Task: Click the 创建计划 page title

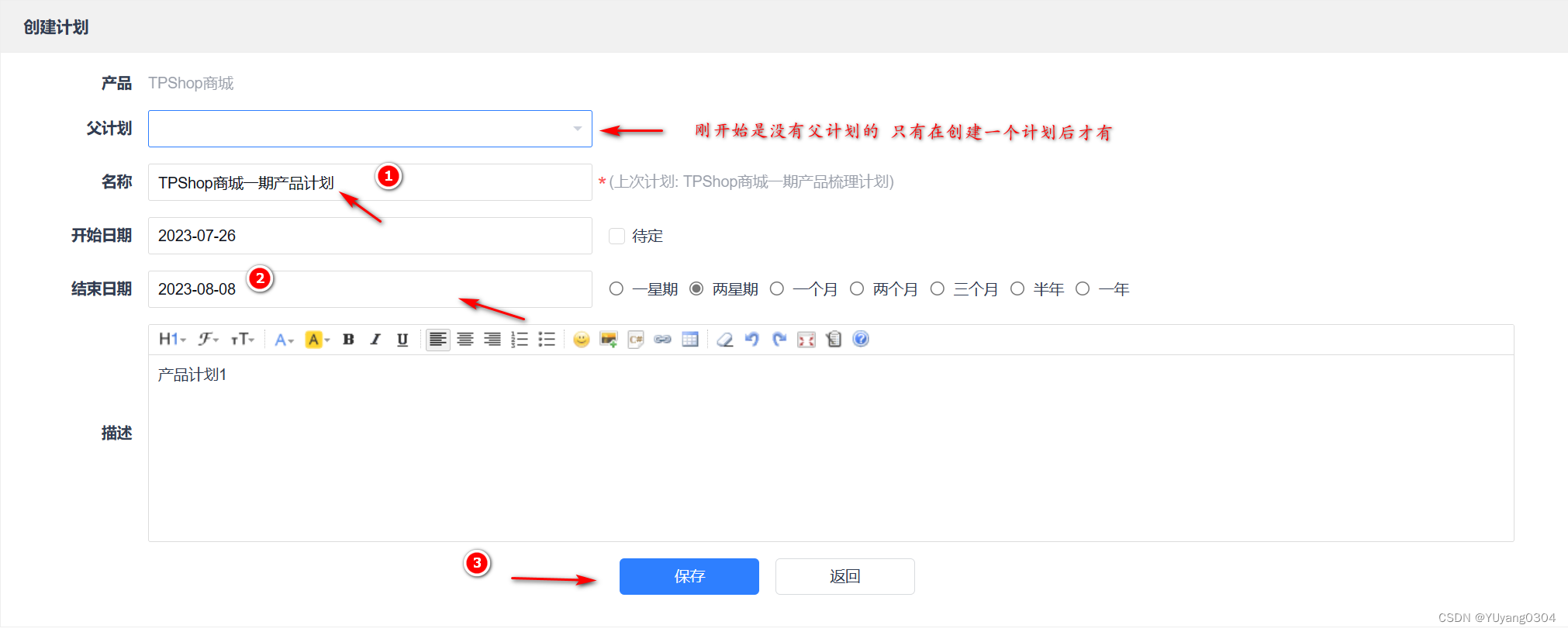Action: (x=56, y=27)
